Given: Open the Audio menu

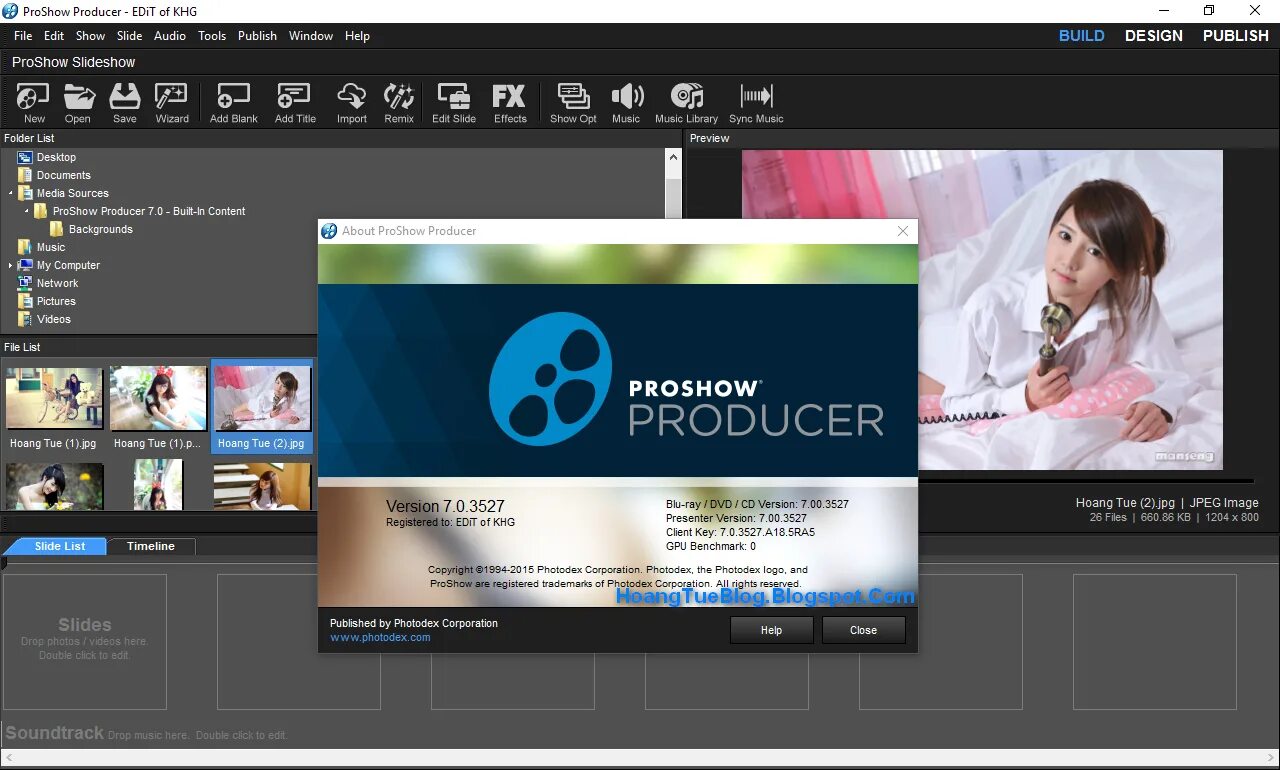Looking at the screenshot, I should coord(170,35).
